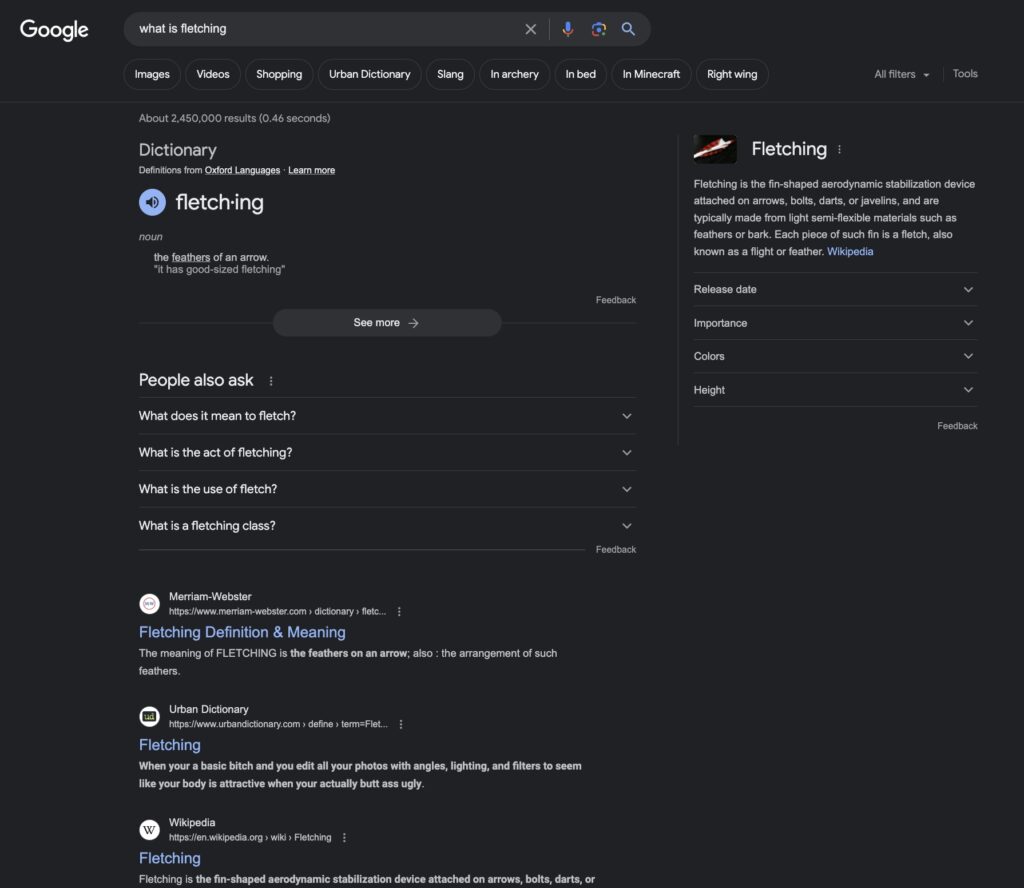Click Feedback under the dictionary box
1024x888 pixels.
pyautogui.click(x=616, y=300)
